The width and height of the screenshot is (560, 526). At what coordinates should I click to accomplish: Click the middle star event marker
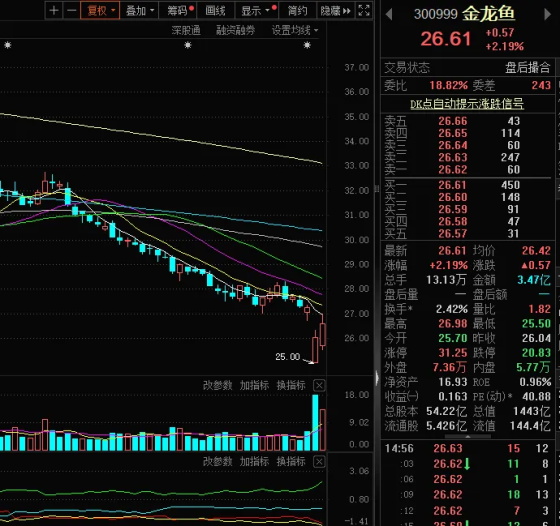188,45
